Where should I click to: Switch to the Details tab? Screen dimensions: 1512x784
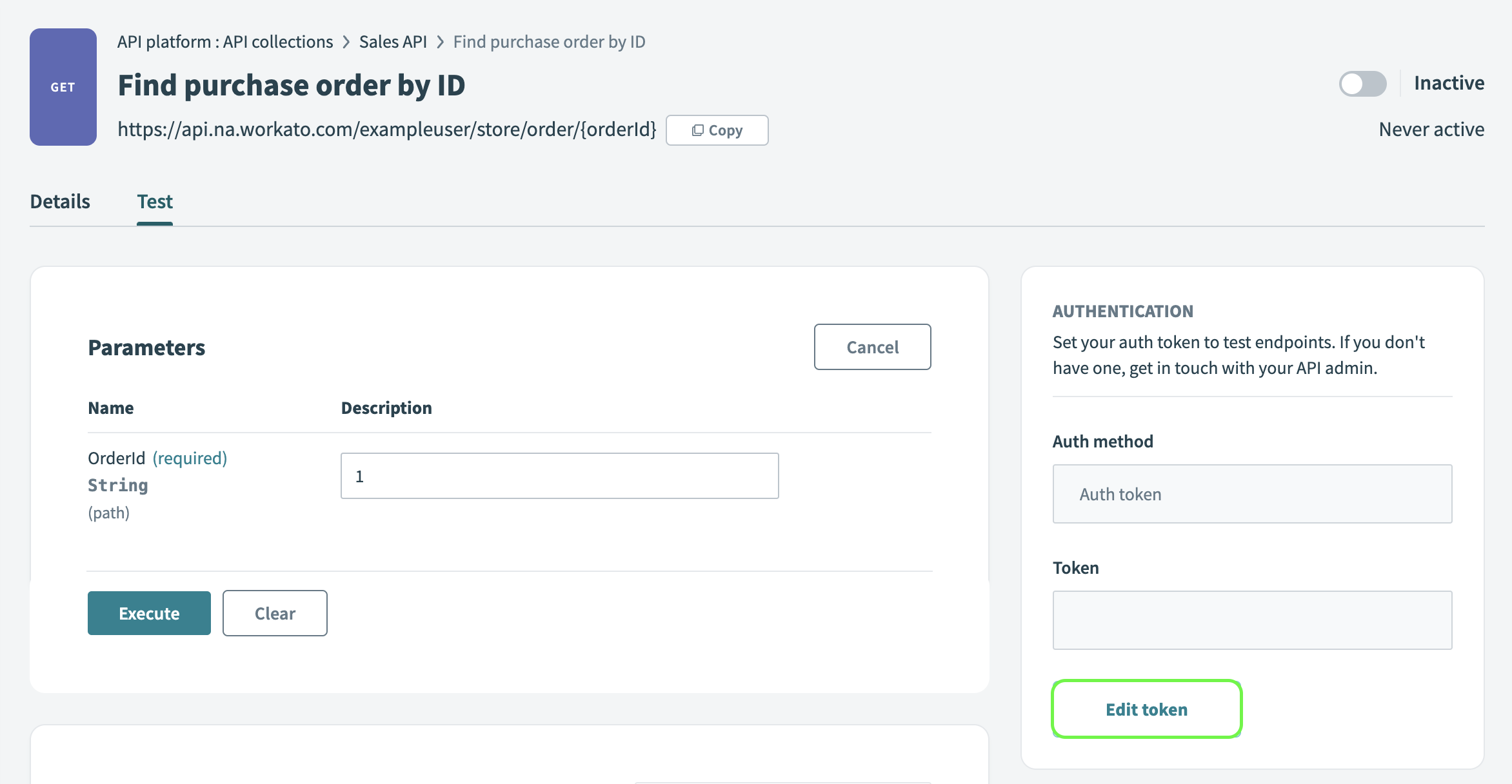60,202
